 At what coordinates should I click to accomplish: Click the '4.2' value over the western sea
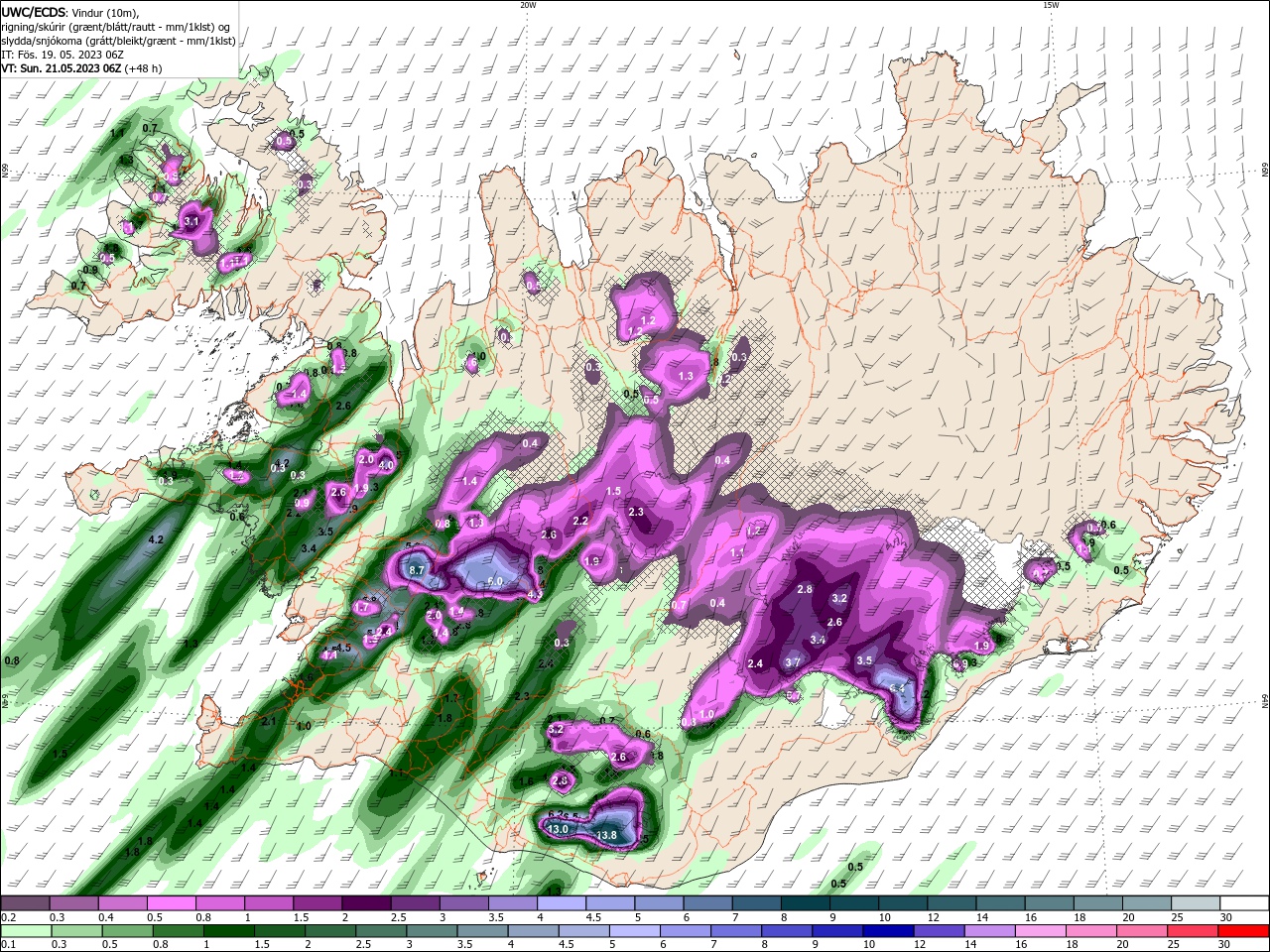[155, 539]
